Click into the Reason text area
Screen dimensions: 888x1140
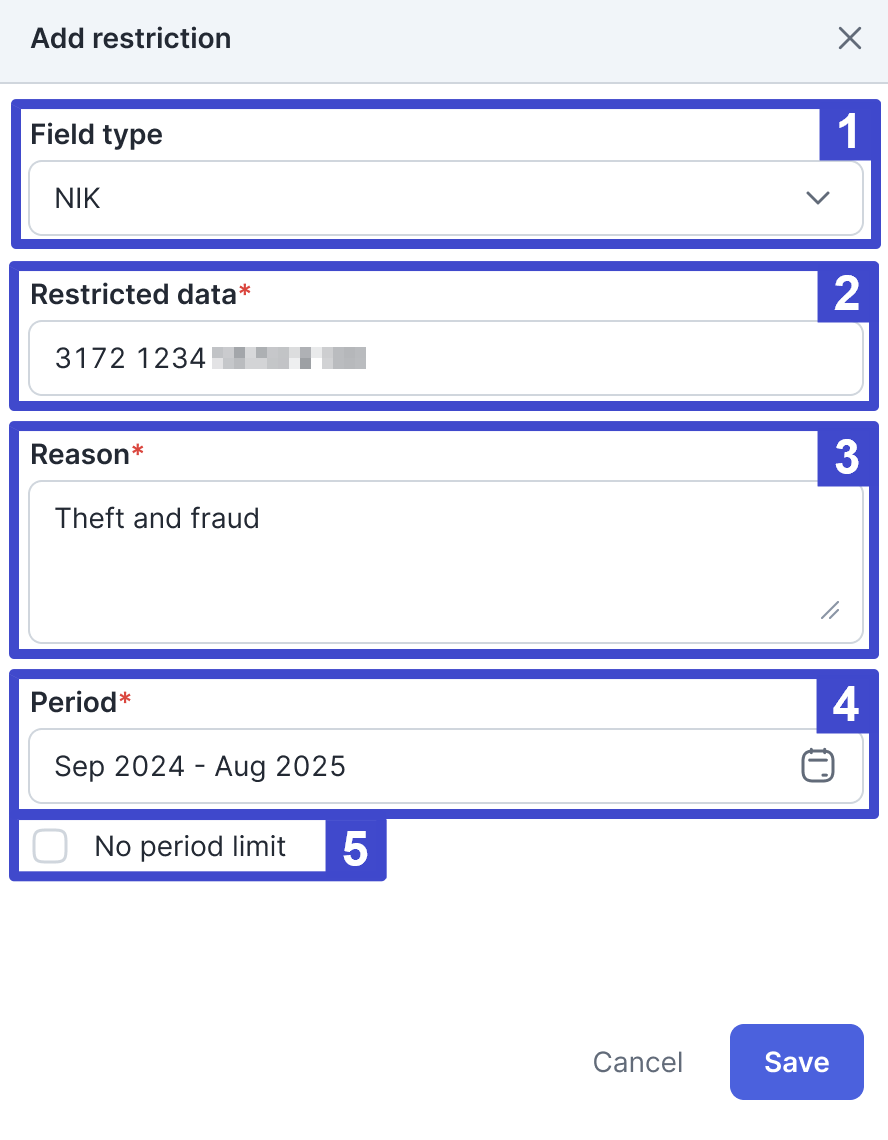(446, 562)
